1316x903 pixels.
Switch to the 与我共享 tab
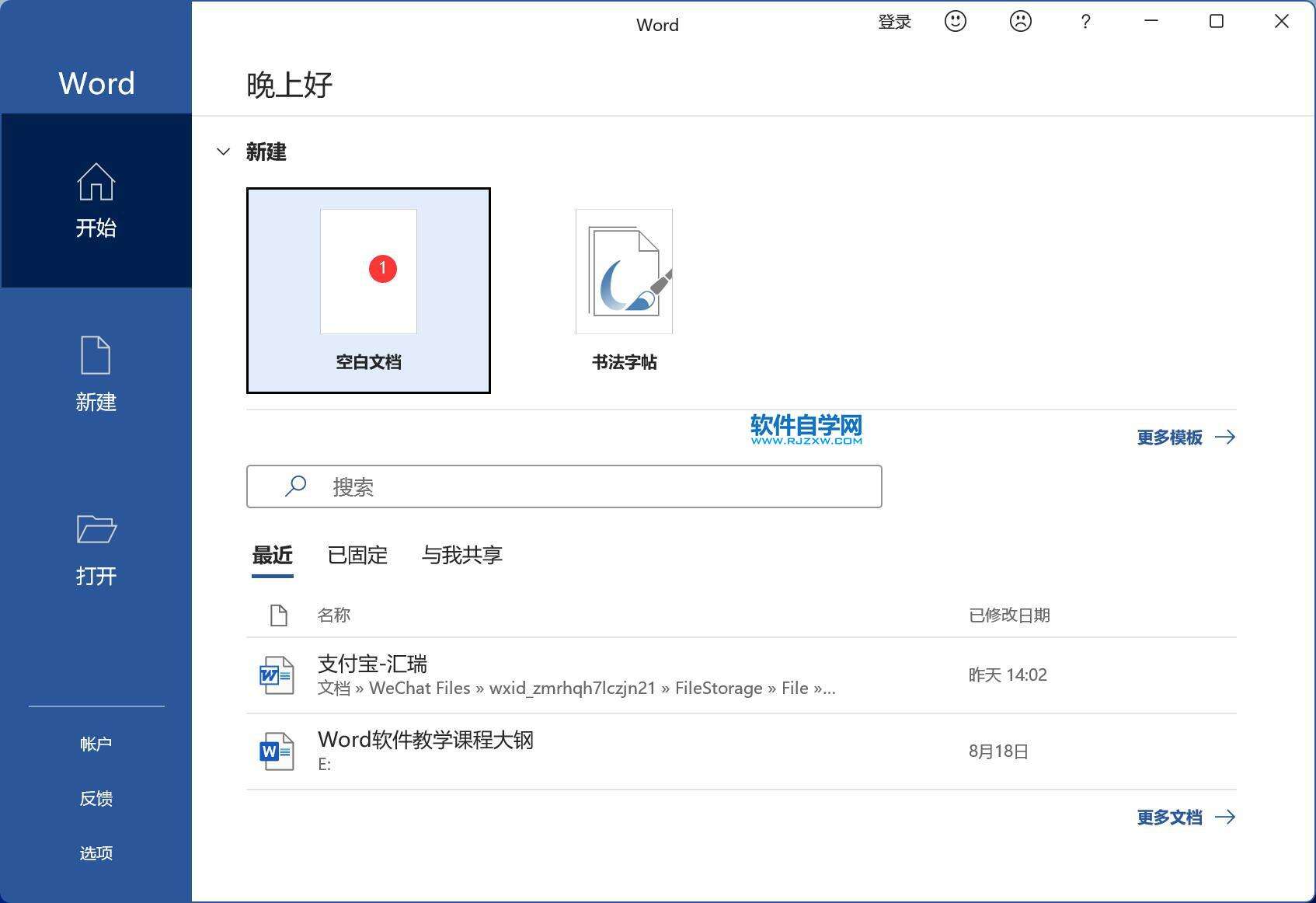(x=462, y=555)
